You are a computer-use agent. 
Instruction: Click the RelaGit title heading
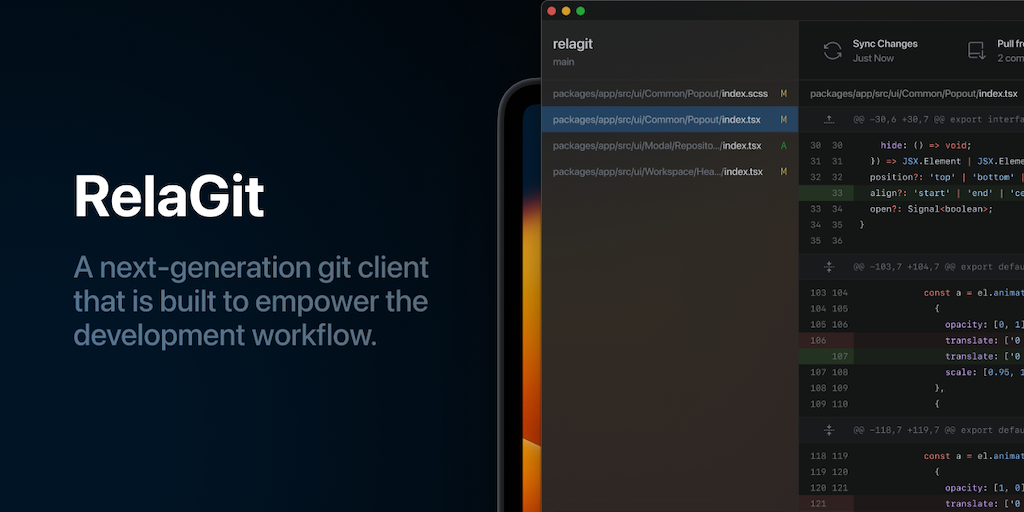pyautogui.click(x=169, y=196)
